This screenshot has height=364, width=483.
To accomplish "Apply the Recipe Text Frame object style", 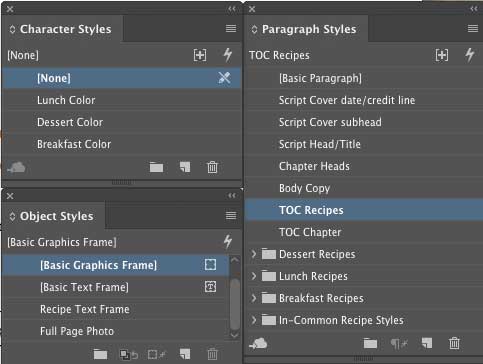I will [116, 309].
